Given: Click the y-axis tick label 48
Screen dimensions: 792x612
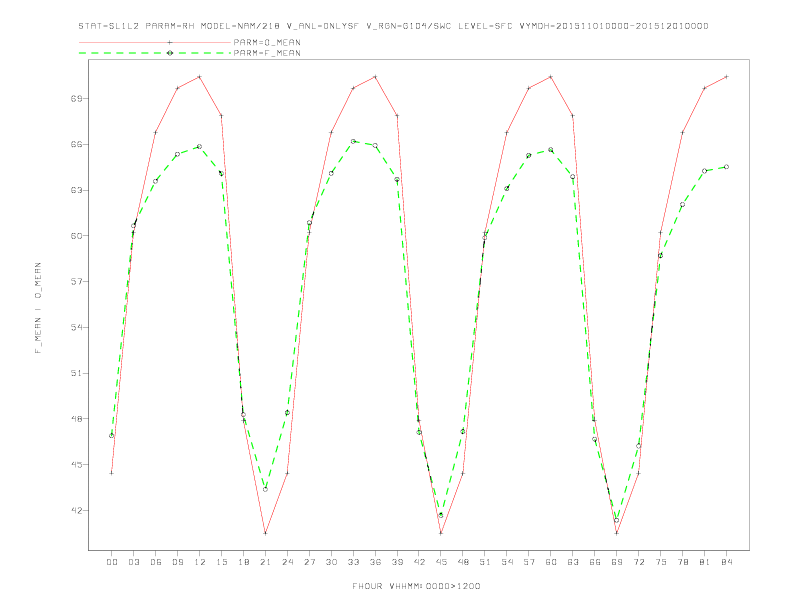Looking at the screenshot, I should (76, 419).
